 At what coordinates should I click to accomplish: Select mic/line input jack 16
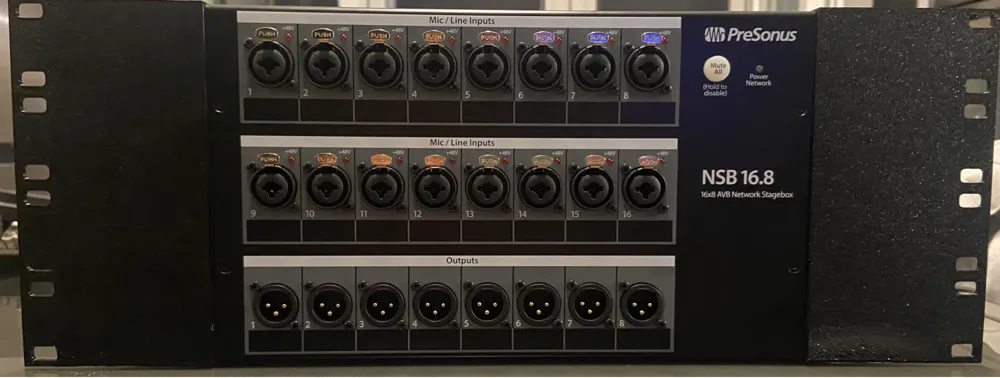pos(644,187)
